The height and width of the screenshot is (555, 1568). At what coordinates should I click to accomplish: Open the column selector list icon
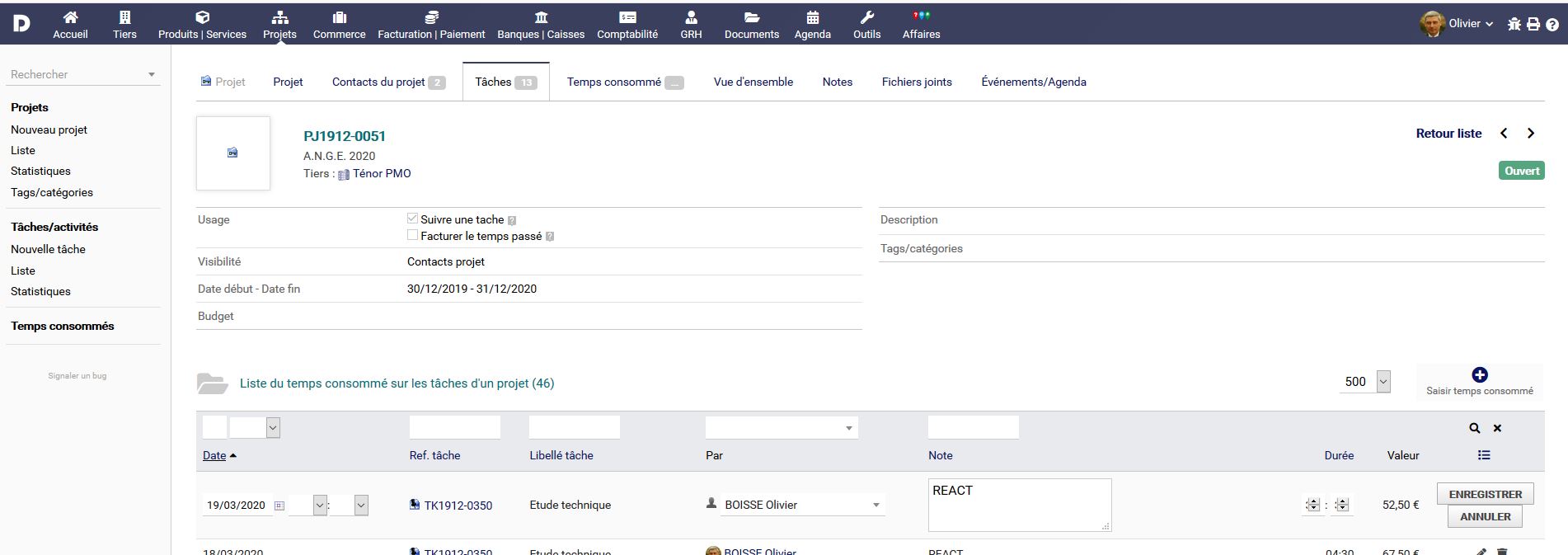[1484, 455]
